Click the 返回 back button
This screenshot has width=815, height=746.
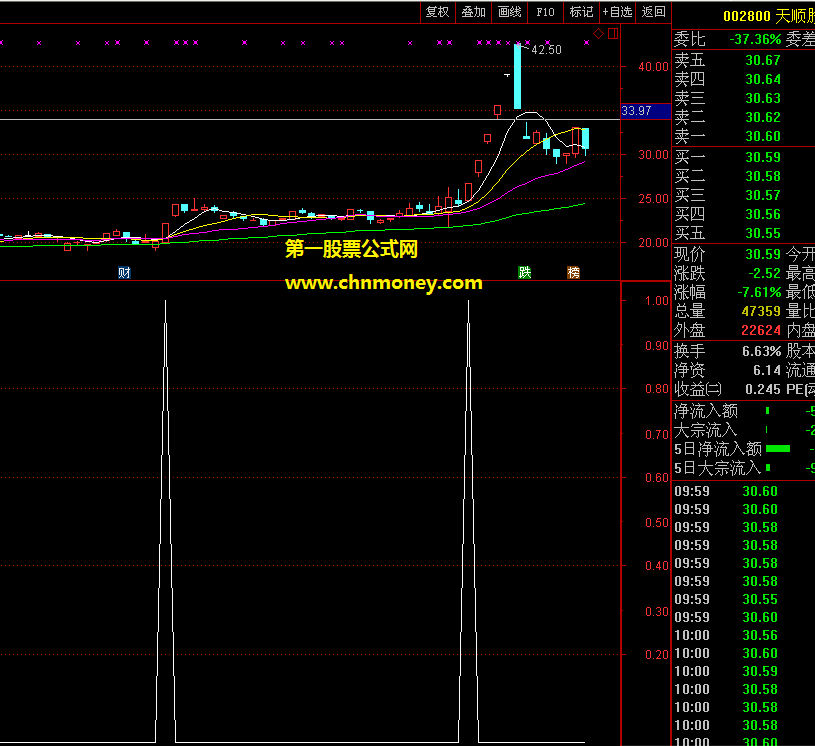point(653,12)
